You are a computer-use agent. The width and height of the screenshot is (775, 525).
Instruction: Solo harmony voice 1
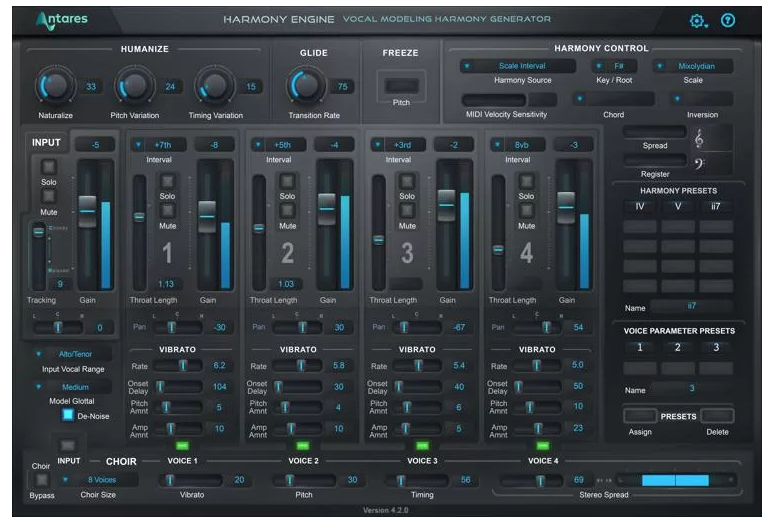coord(167,181)
